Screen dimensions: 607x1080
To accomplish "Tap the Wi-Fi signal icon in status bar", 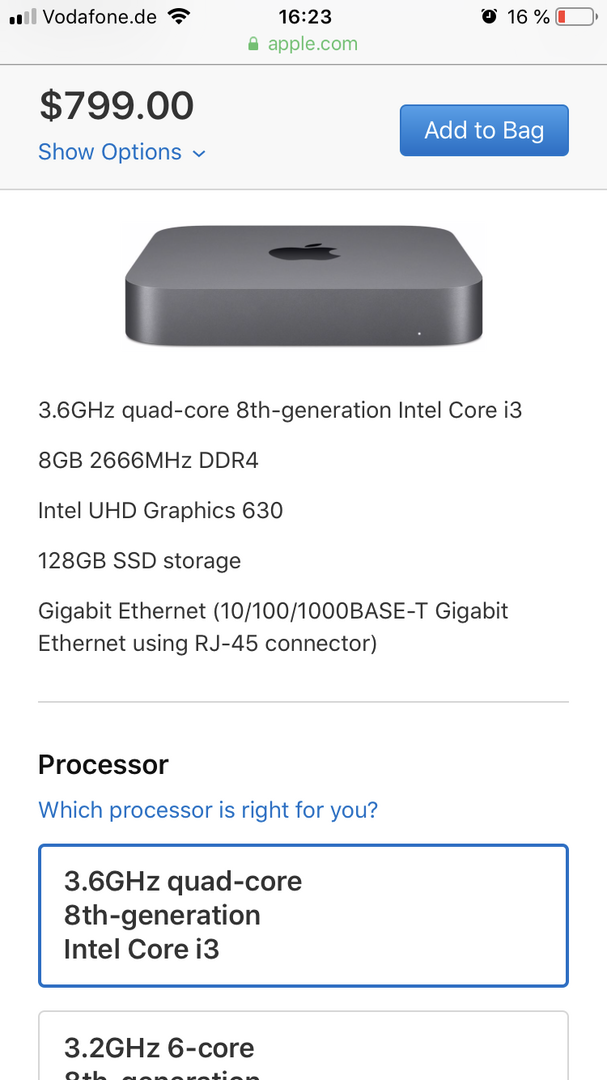I will point(179,16).
